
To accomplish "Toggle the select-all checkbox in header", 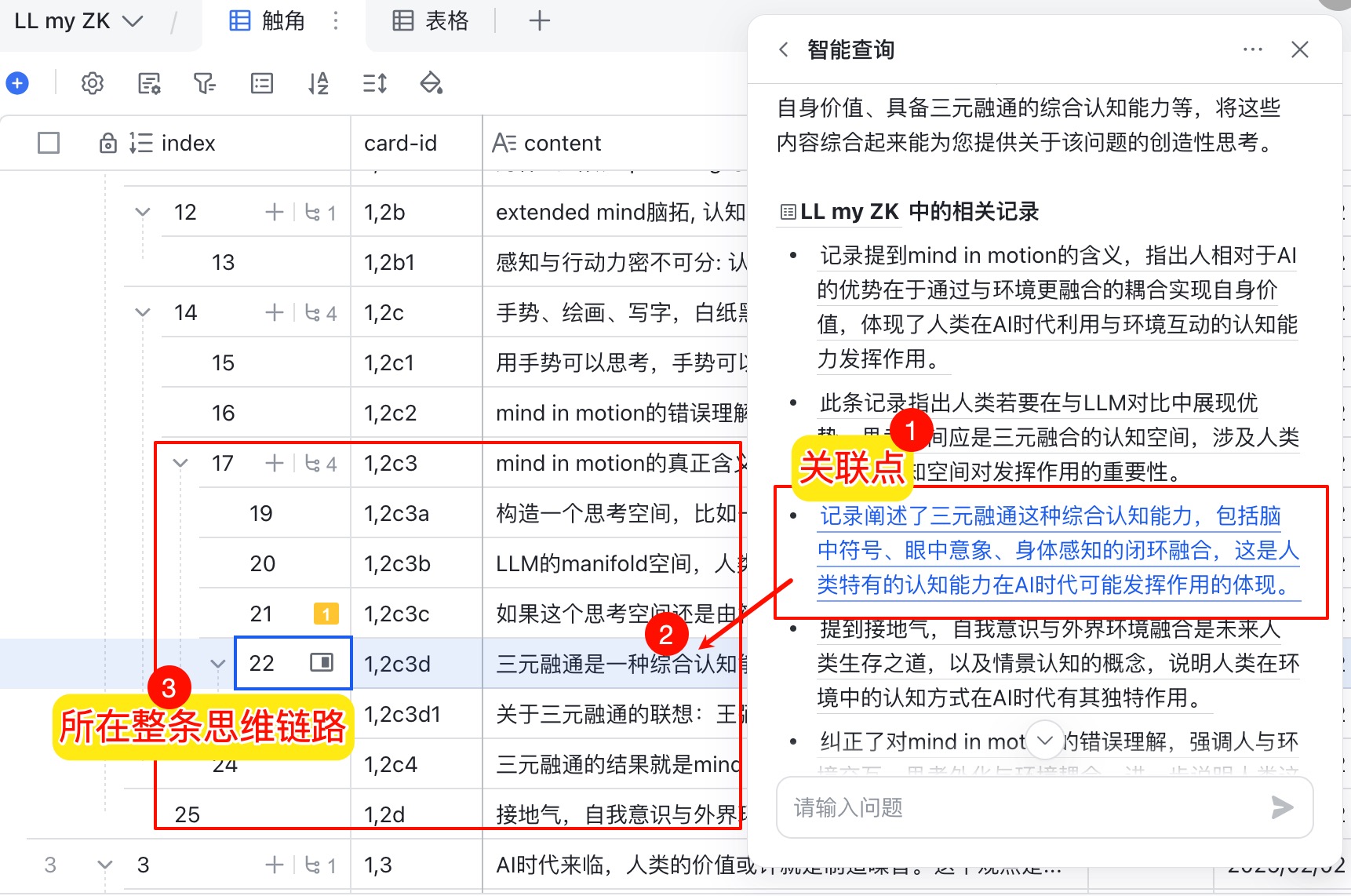I will (x=49, y=143).
